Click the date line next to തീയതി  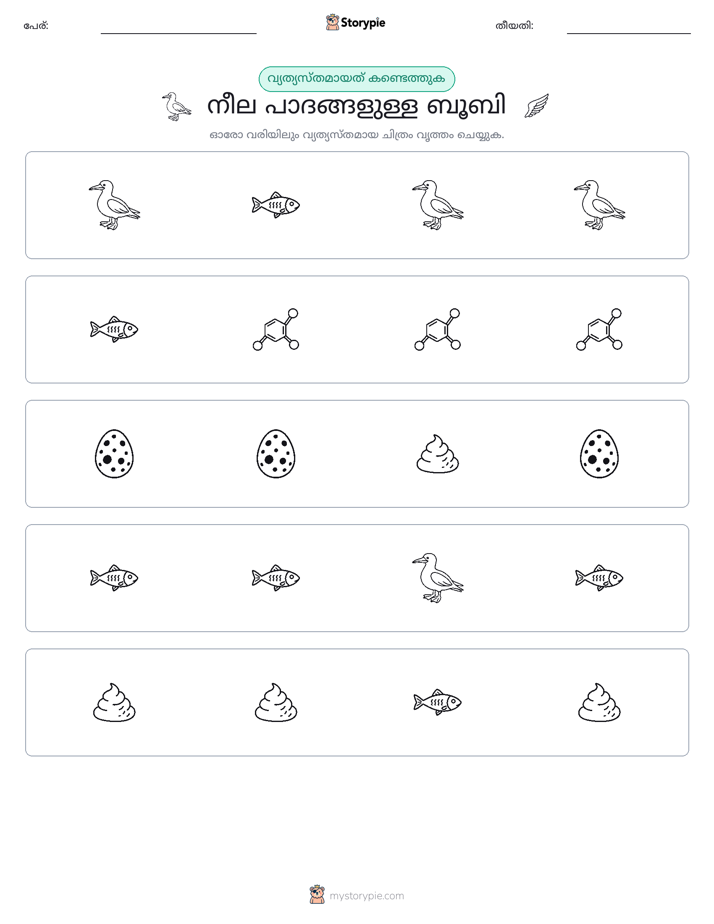point(629,27)
